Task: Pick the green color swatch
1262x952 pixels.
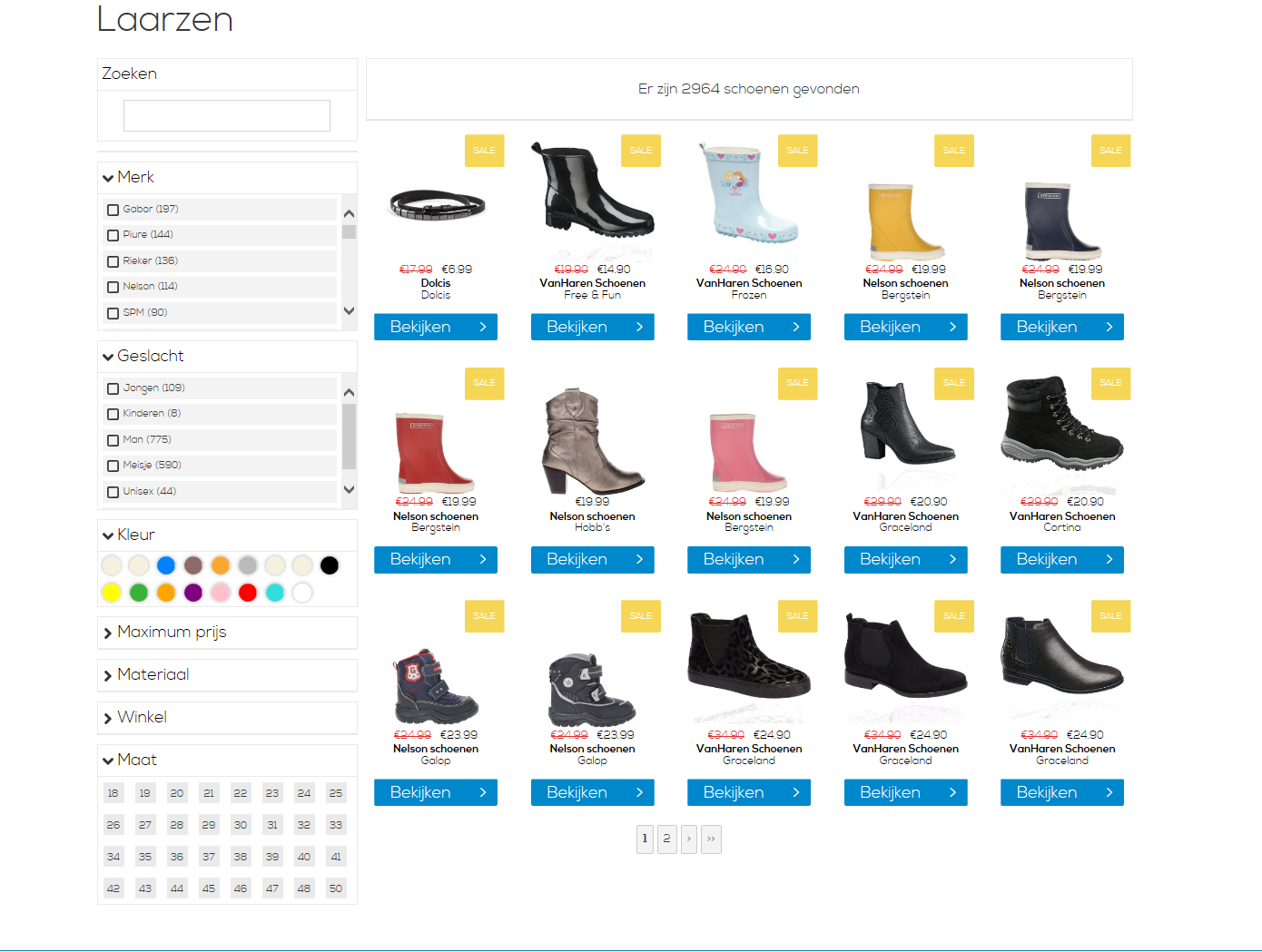Action: 139,593
